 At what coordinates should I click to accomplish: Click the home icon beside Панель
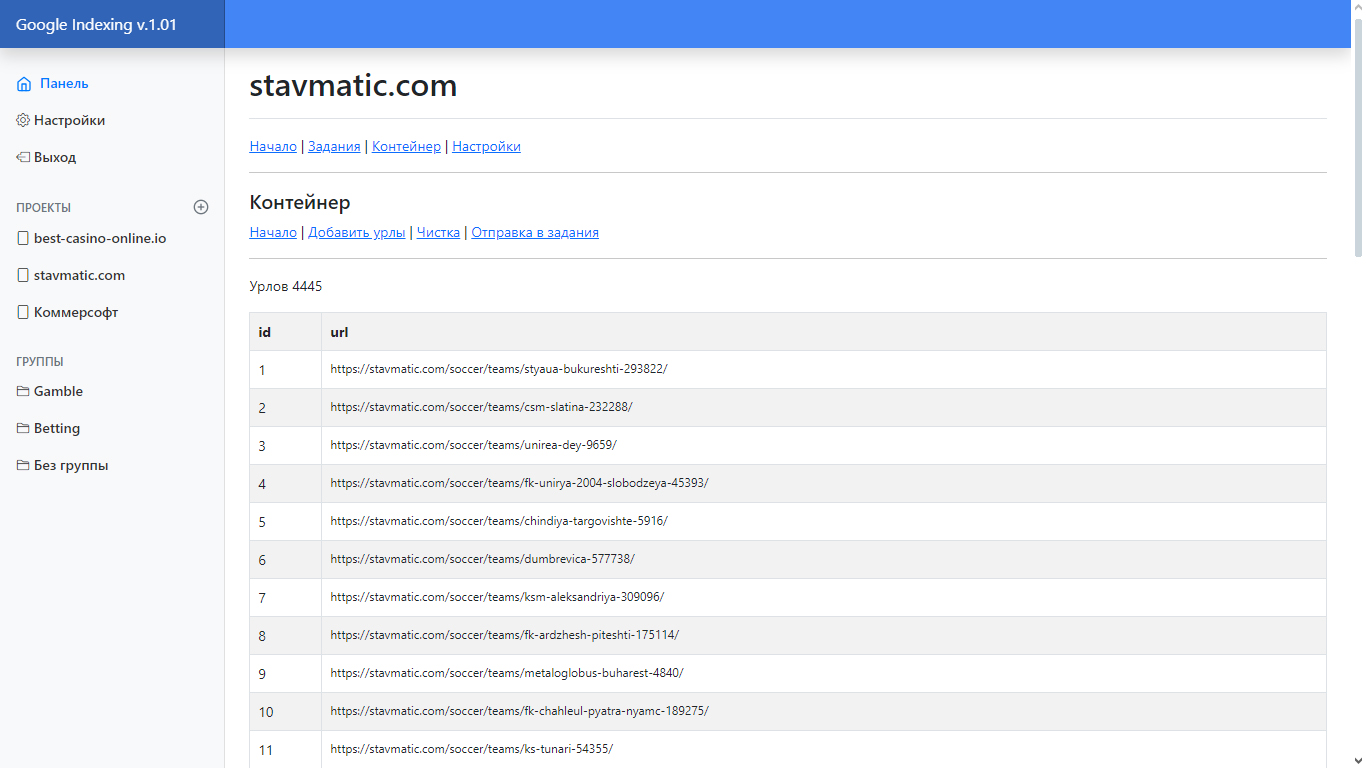24,84
